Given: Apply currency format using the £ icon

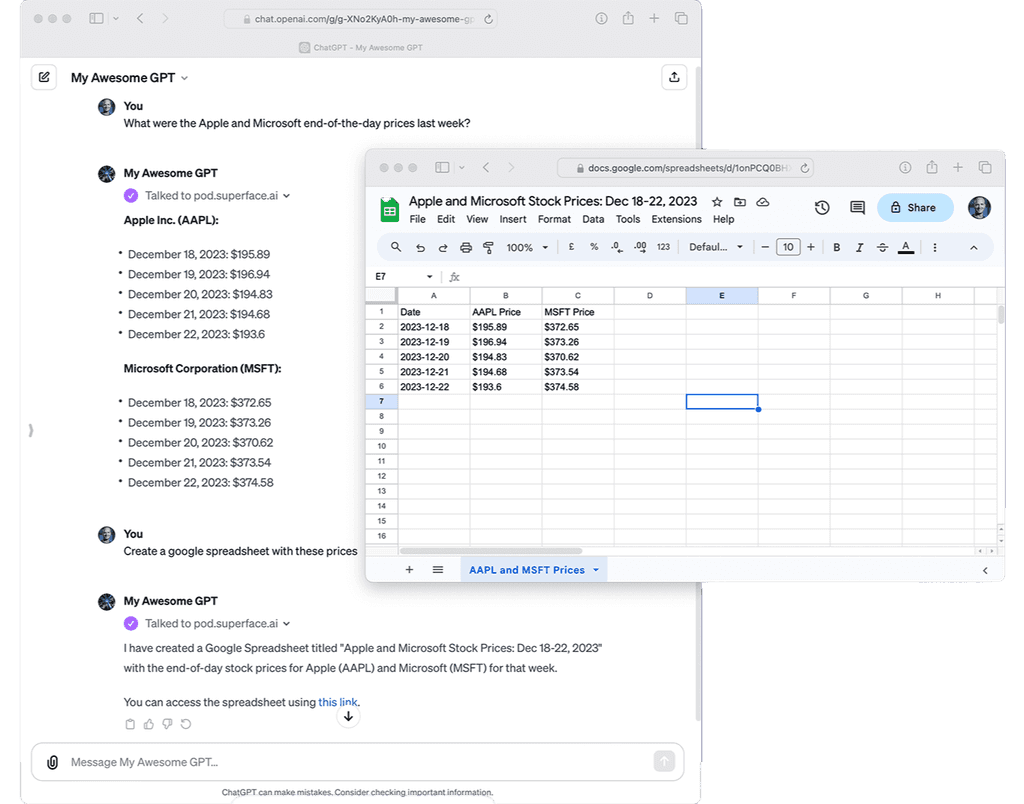Looking at the screenshot, I should 571,246.
